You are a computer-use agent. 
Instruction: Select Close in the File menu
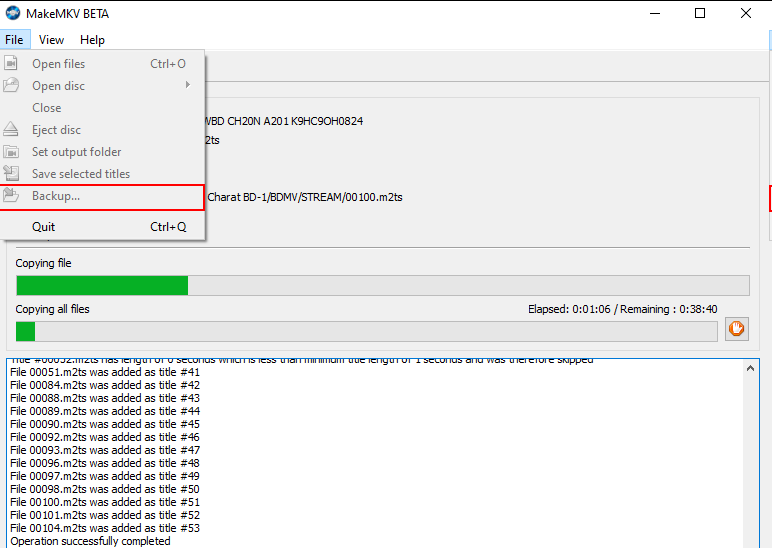[x=102, y=107]
